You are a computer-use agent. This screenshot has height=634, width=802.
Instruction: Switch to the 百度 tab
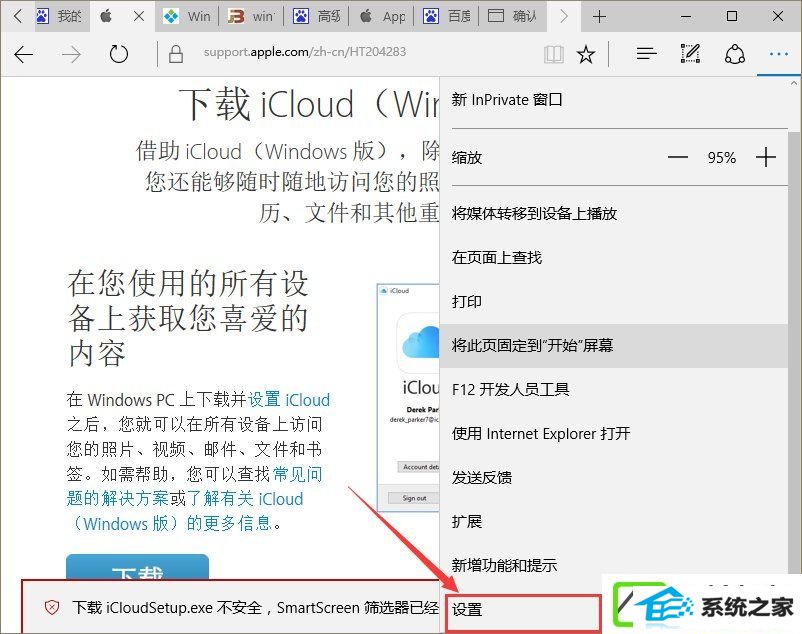pos(447,16)
